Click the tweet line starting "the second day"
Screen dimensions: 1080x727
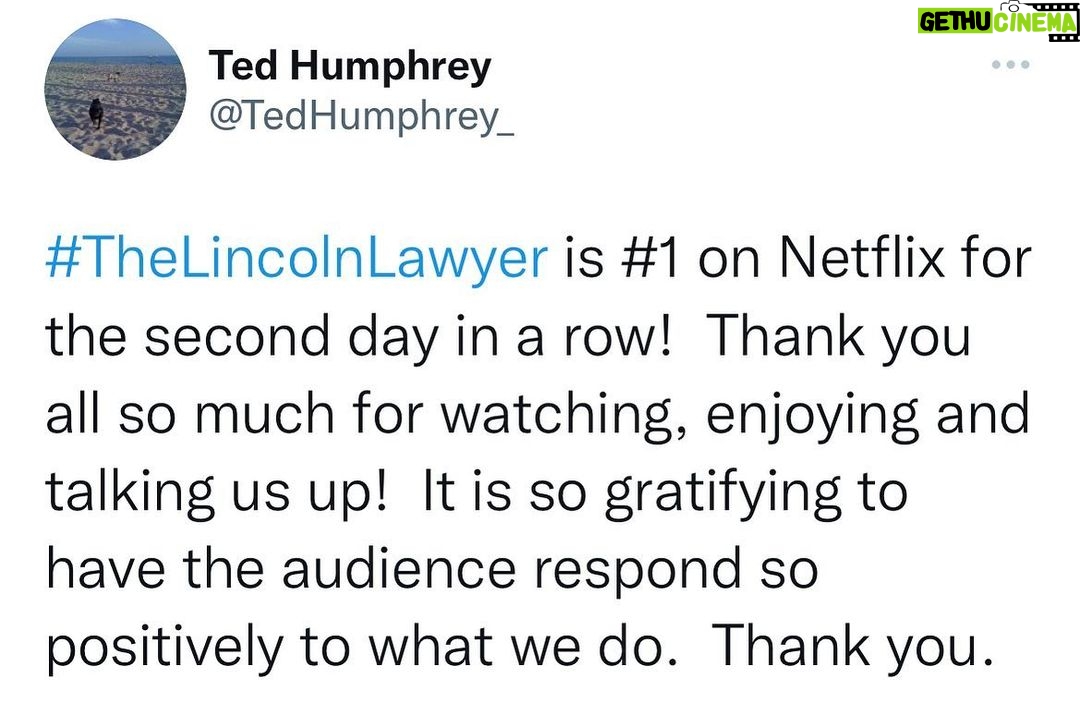[x=508, y=338]
